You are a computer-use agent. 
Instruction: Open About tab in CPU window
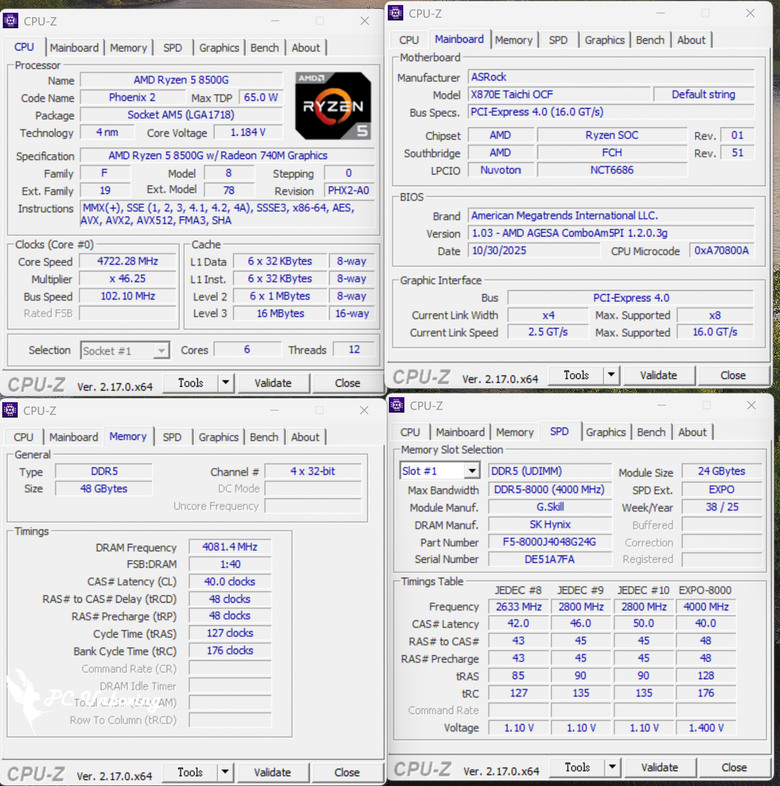306,48
